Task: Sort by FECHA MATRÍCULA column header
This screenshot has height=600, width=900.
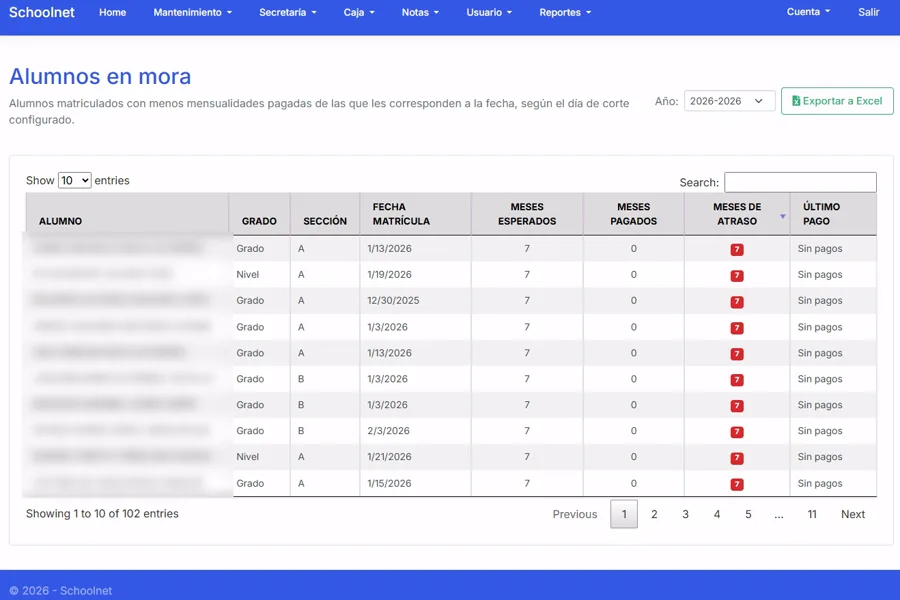Action: tap(416, 214)
